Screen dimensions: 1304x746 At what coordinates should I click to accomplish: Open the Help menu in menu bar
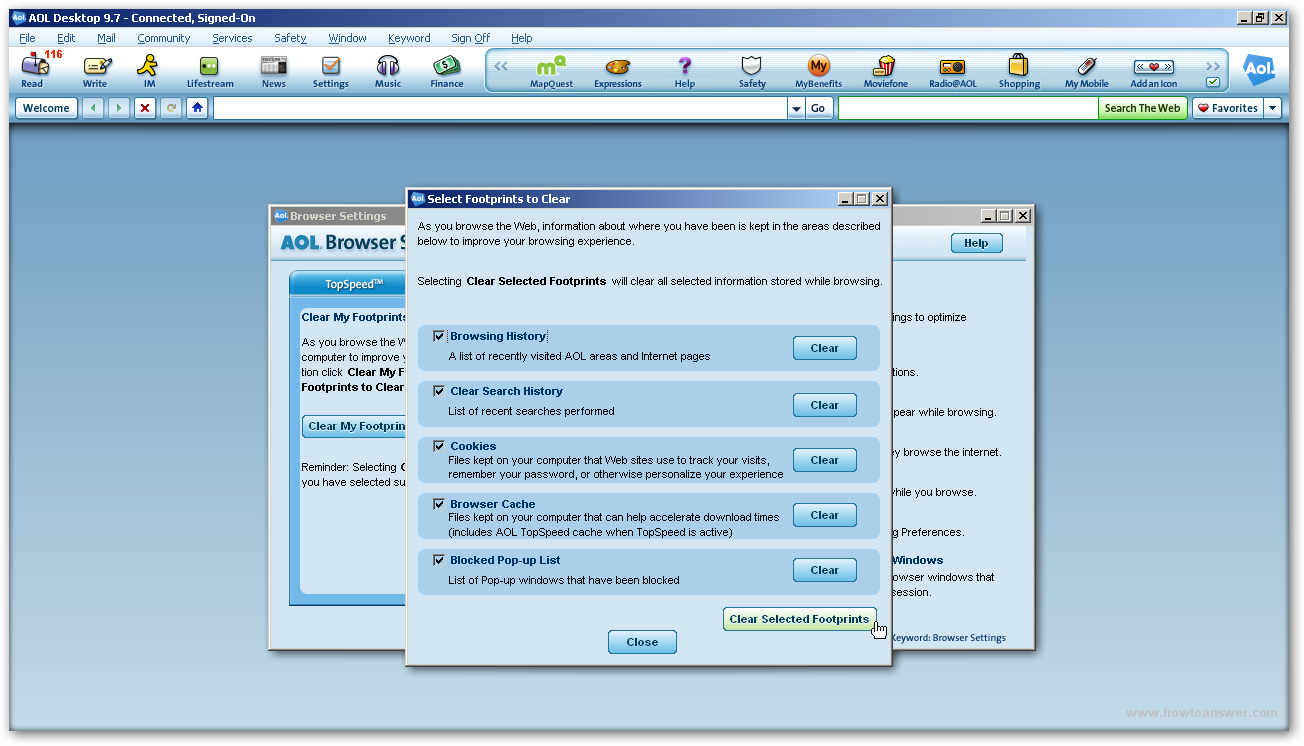(522, 38)
